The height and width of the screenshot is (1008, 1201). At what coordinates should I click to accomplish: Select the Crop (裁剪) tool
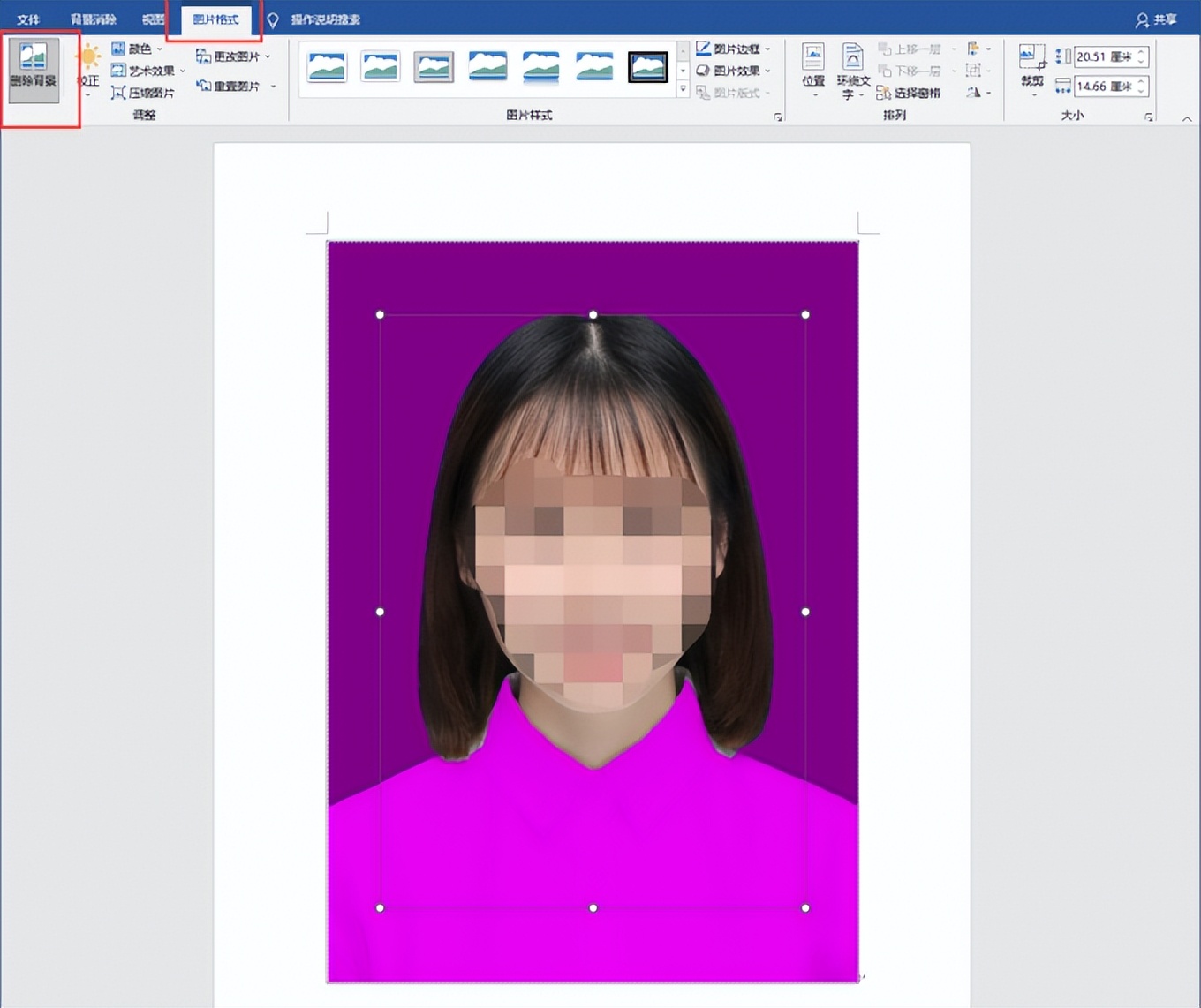(x=1031, y=66)
